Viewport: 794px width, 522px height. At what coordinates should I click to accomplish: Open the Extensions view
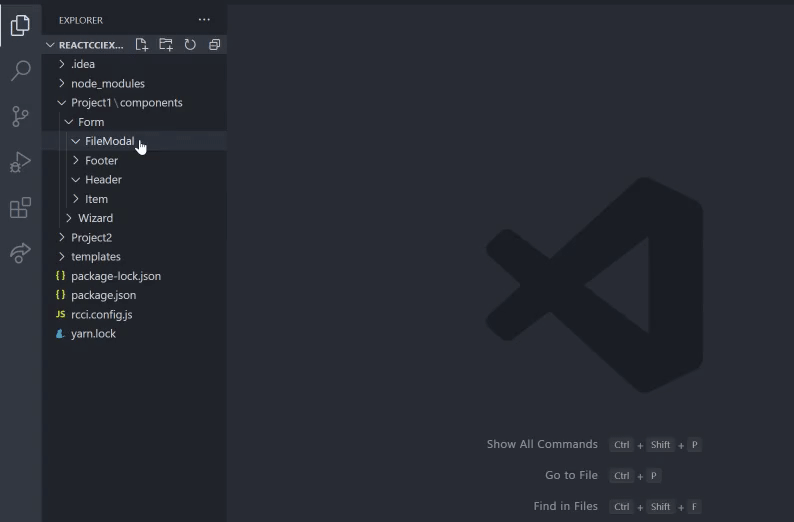[x=20, y=208]
